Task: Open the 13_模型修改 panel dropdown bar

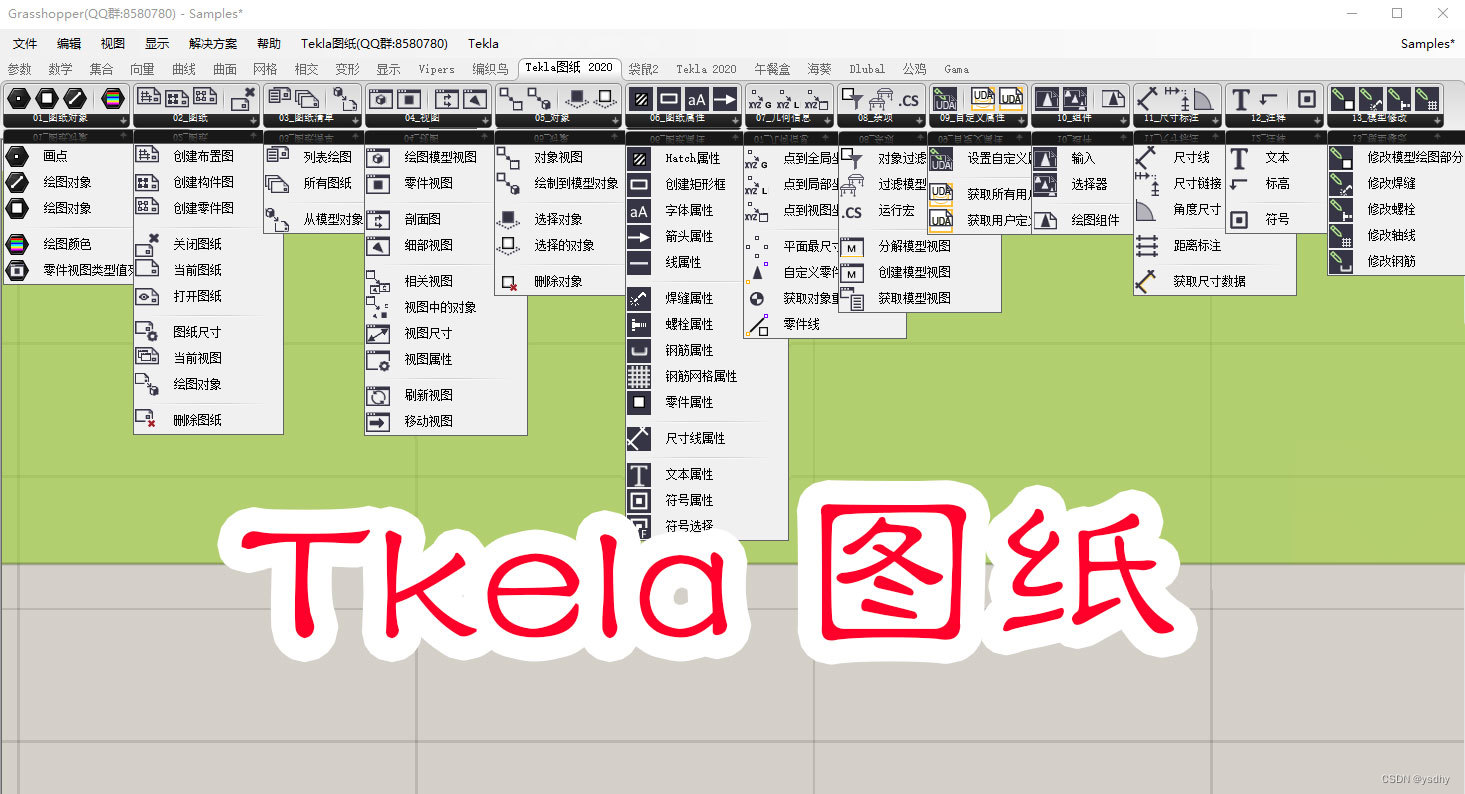Action: [1384, 118]
